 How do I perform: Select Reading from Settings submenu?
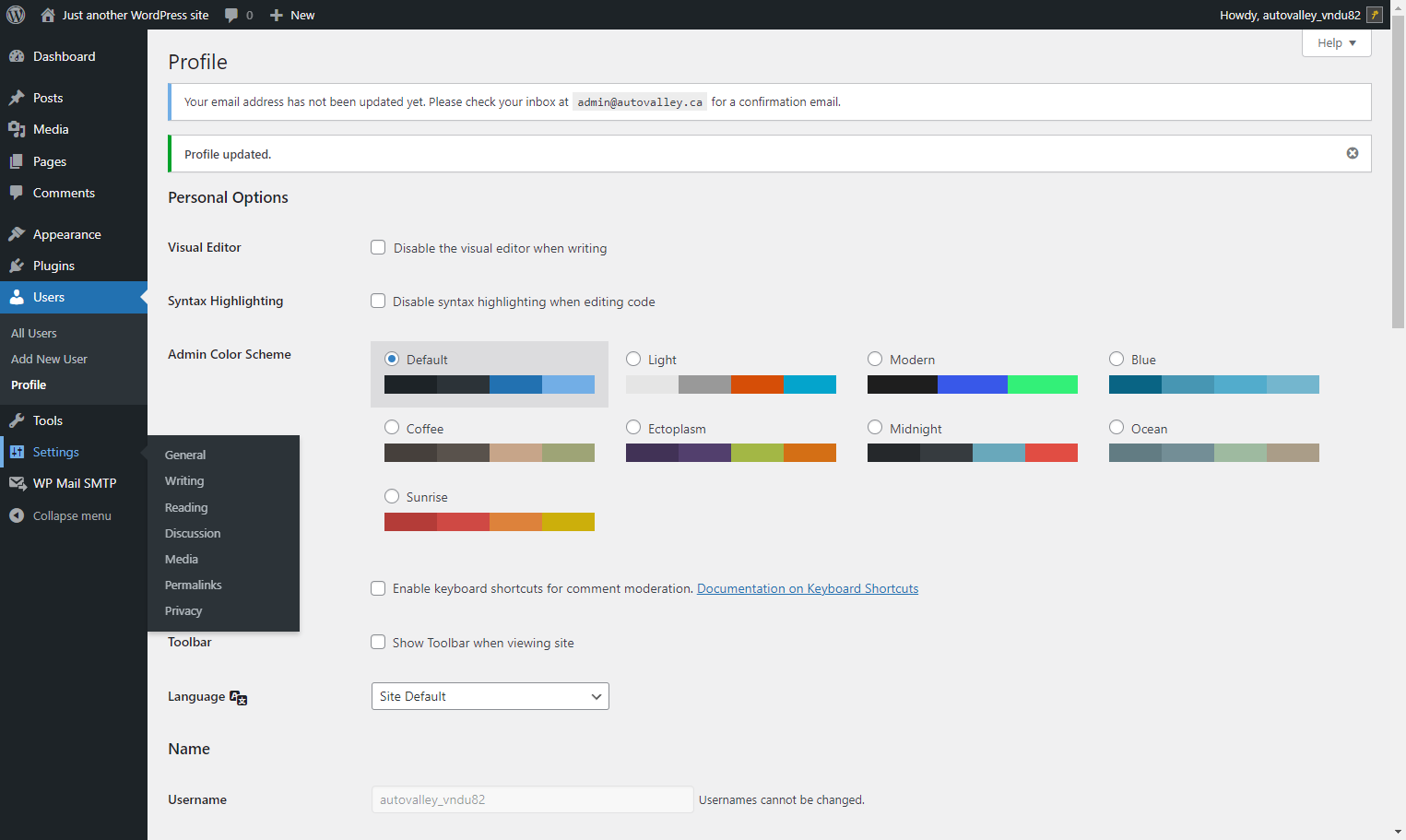pyautogui.click(x=186, y=507)
